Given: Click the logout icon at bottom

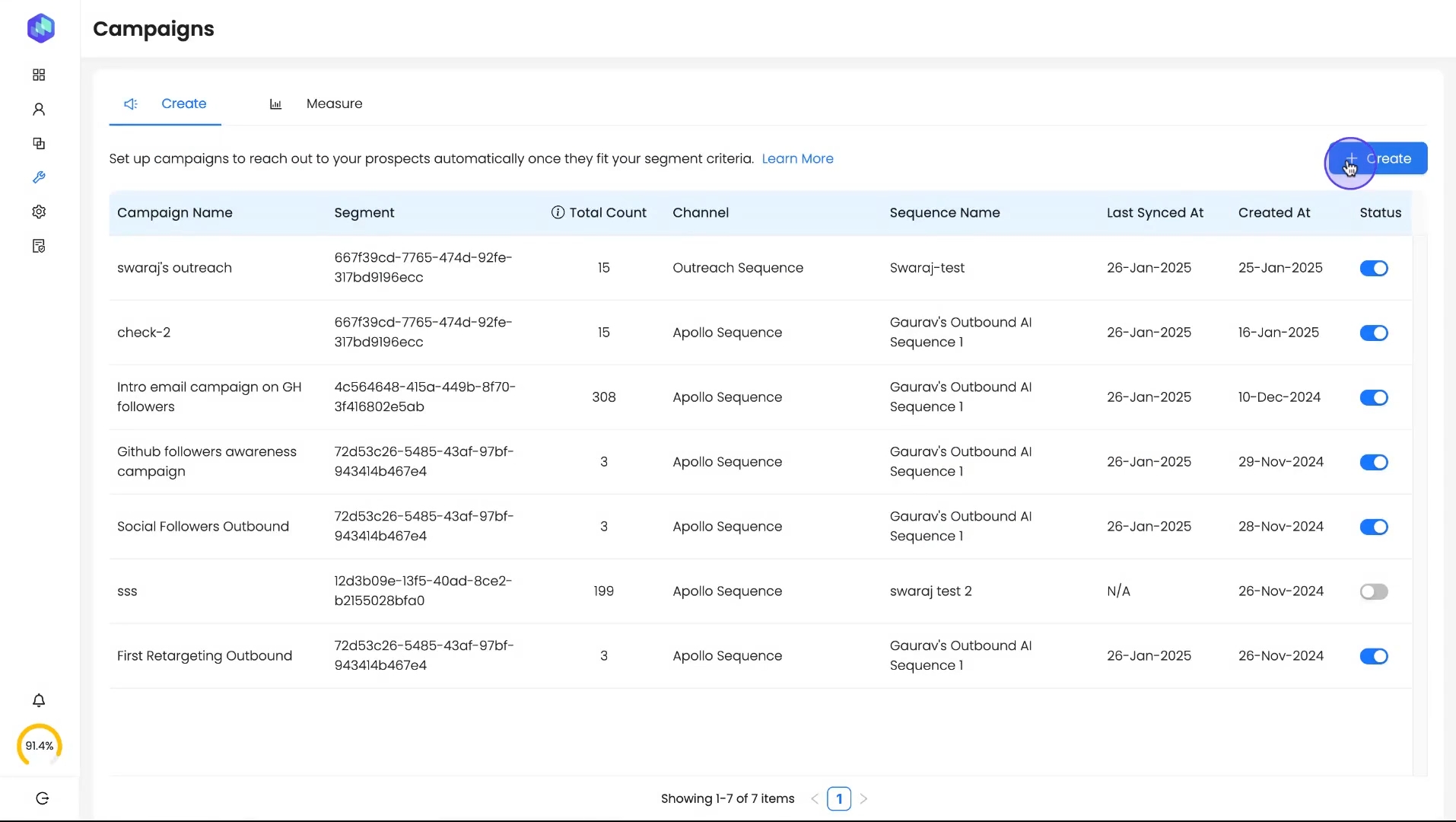Looking at the screenshot, I should click(42, 798).
